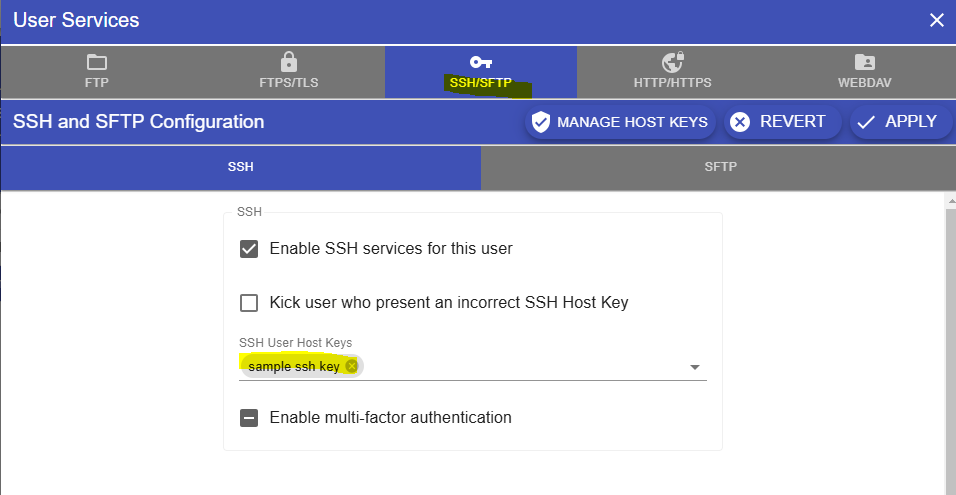Click the FTP folder icon

[x=96, y=63]
